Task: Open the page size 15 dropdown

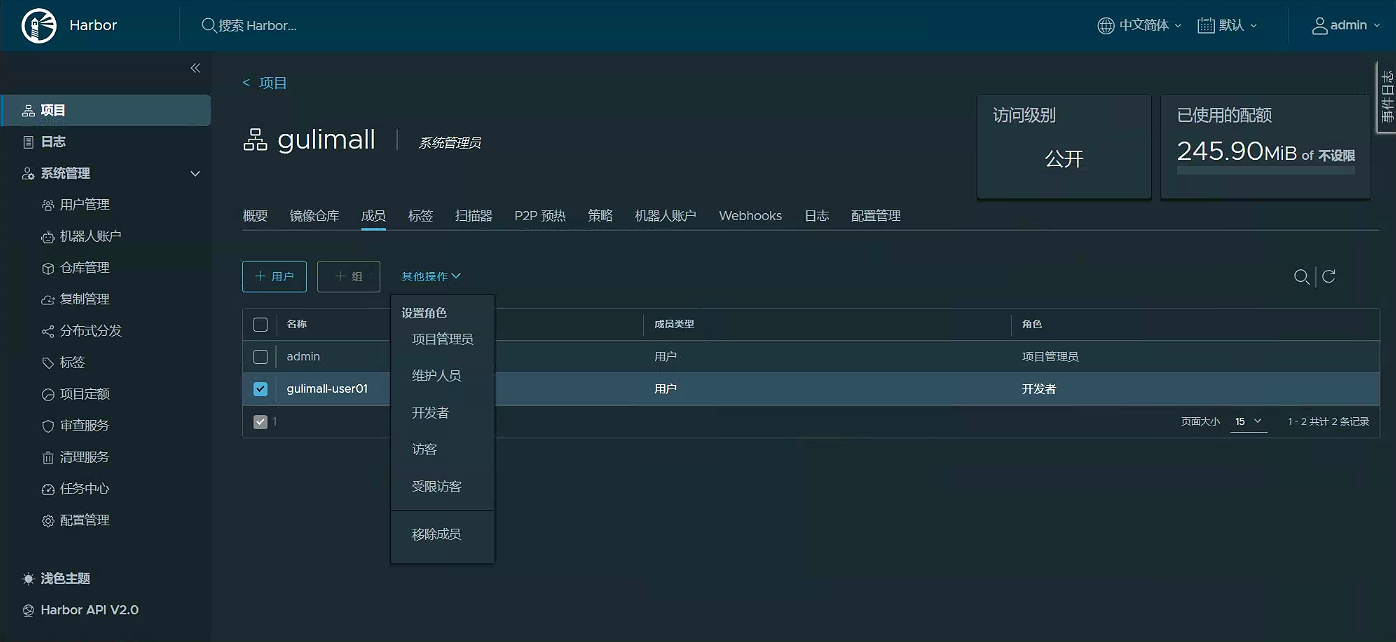Action: (x=1249, y=422)
